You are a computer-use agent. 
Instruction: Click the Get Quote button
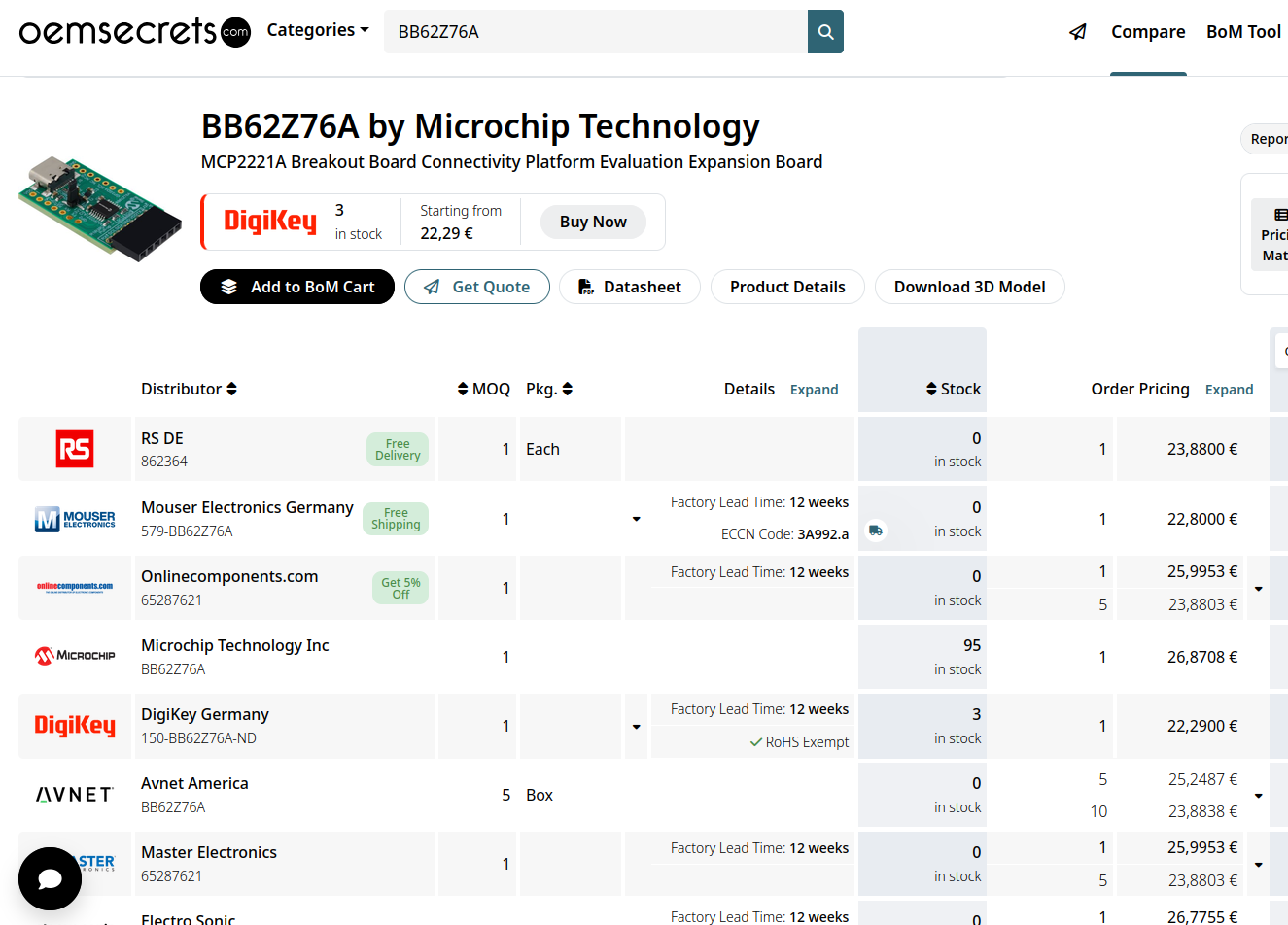click(x=477, y=287)
